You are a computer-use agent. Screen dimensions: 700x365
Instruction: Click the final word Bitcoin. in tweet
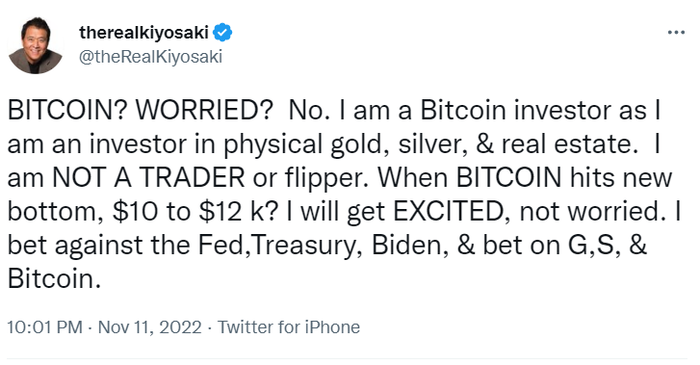click(x=54, y=278)
